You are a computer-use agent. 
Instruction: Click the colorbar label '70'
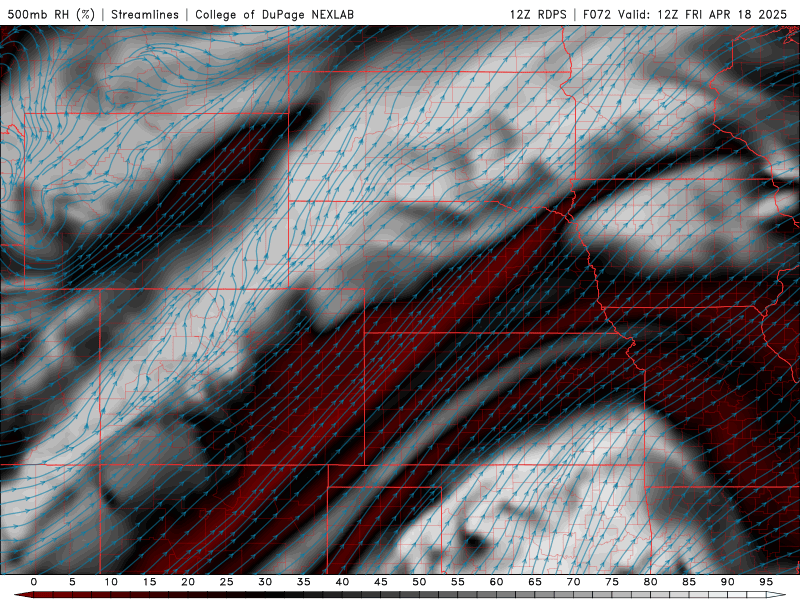pyautogui.click(x=573, y=582)
